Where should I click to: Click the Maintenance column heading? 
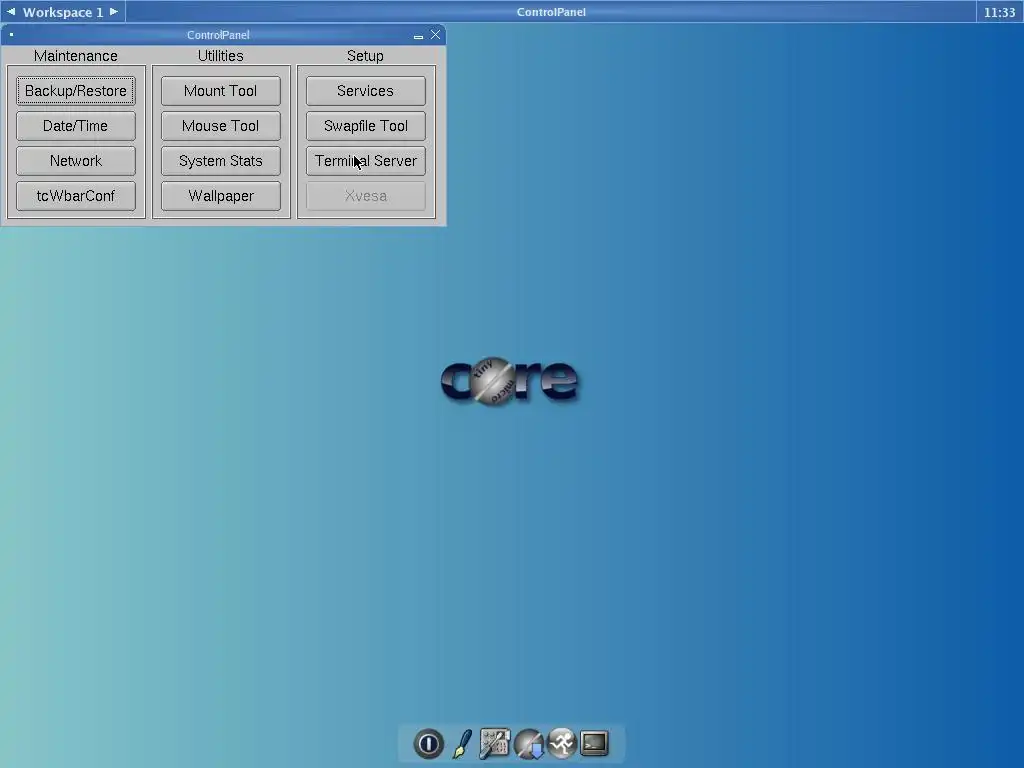point(76,56)
